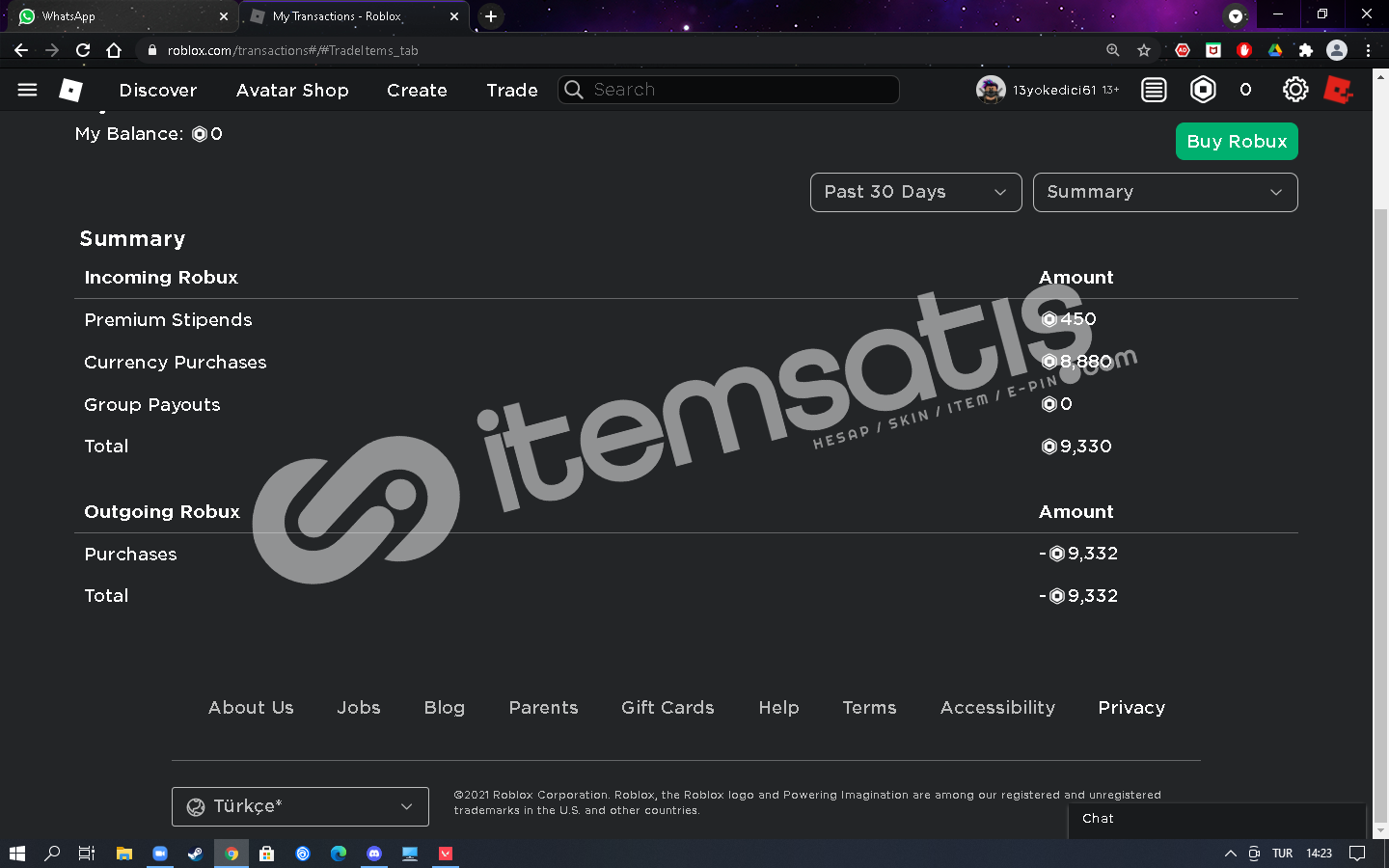The image size is (1389, 868).
Task: Open the Türkçe language dropdown
Action: tap(300, 806)
